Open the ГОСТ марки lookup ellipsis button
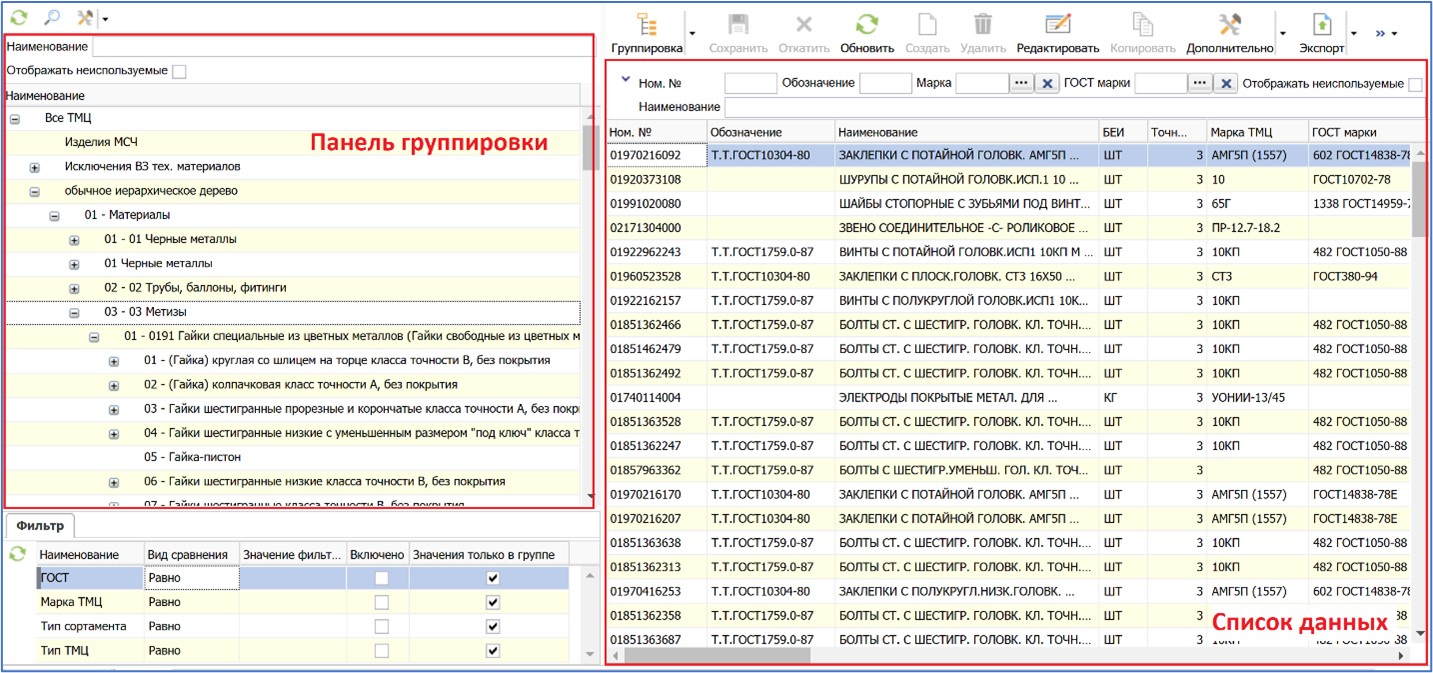This screenshot has width=1433, height=673. 1200,84
